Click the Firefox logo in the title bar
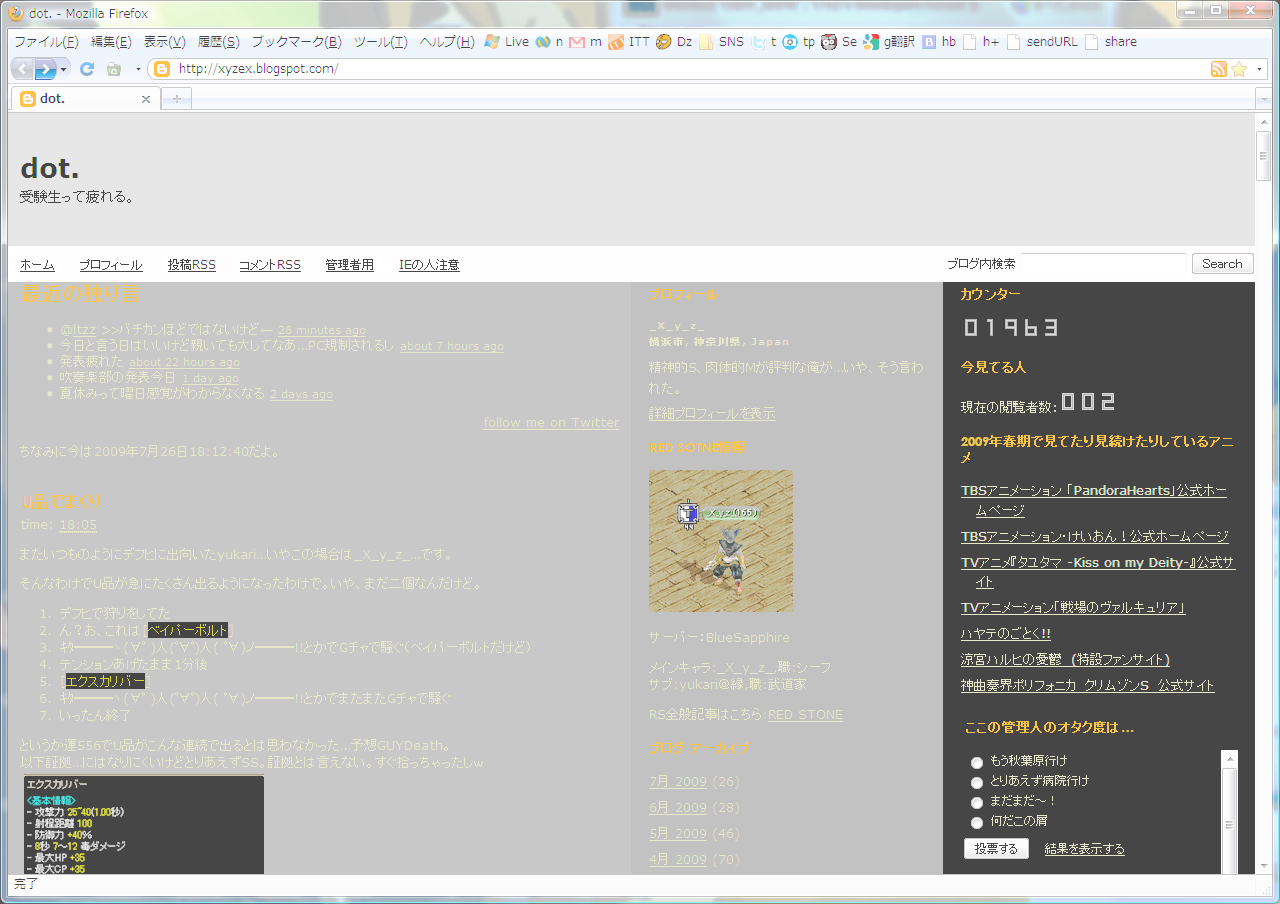 (x=15, y=14)
